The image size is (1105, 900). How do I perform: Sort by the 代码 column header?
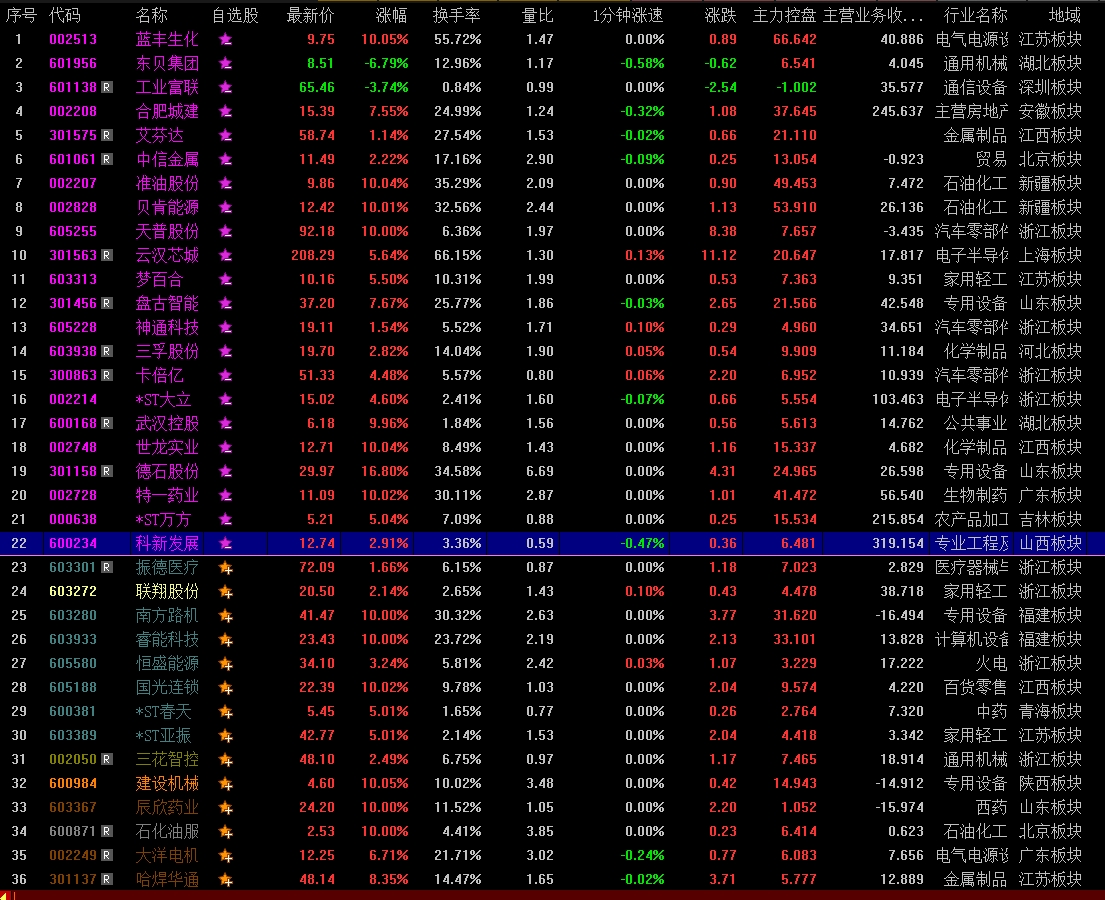65,16
